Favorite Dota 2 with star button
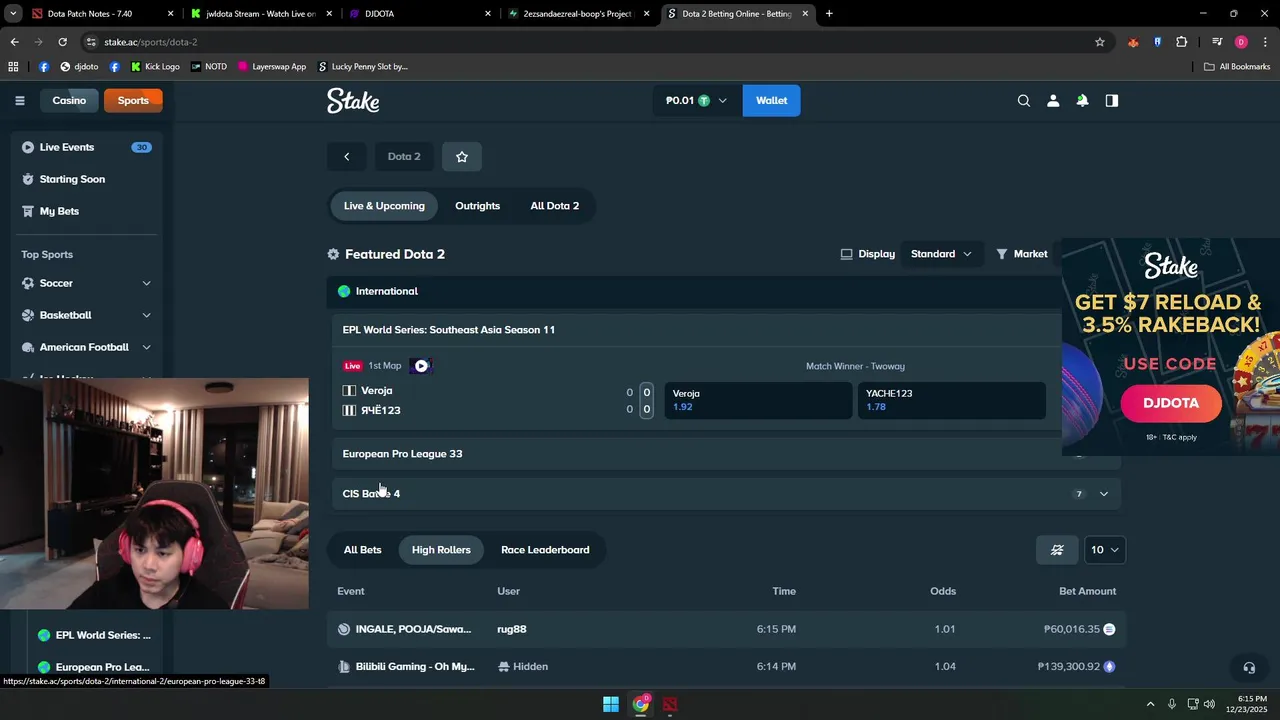Screen dimensions: 1280x720 tap(461, 156)
